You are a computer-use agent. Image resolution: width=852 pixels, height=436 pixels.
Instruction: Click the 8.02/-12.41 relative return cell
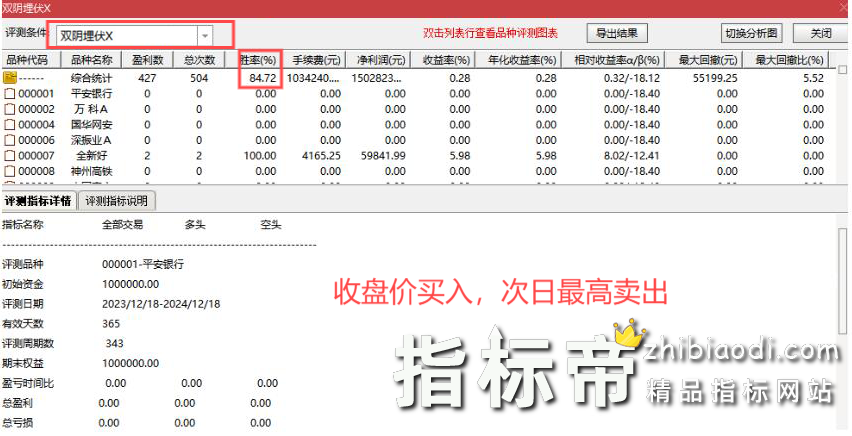tap(632, 155)
